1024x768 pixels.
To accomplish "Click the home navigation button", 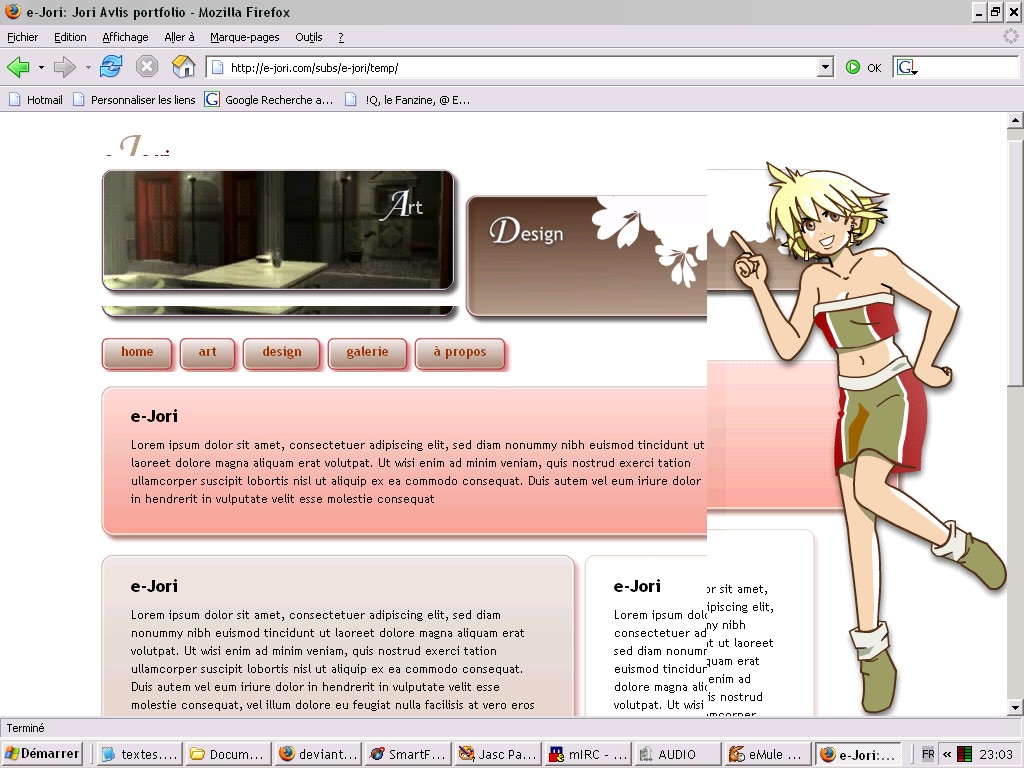I will (137, 353).
